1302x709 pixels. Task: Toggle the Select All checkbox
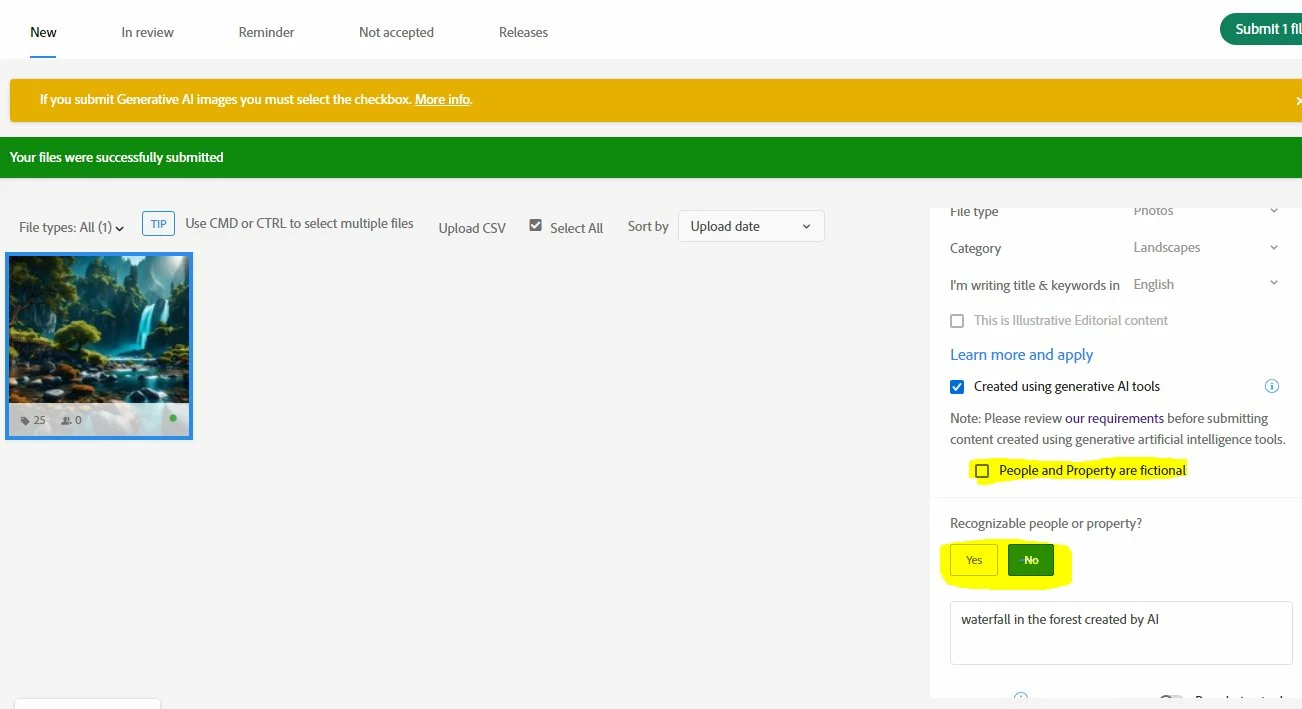pos(536,226)
